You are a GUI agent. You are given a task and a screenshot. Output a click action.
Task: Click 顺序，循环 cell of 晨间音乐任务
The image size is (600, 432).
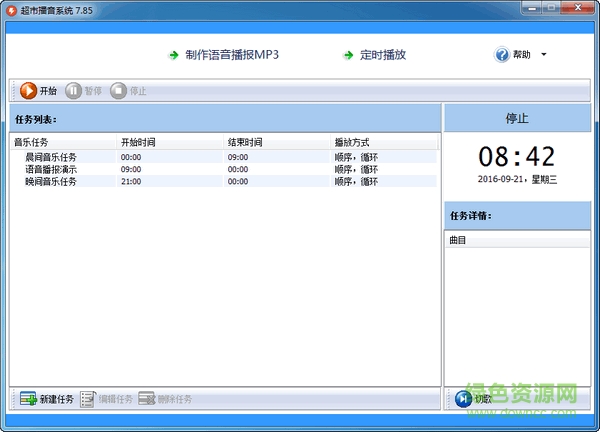[356, 157]
